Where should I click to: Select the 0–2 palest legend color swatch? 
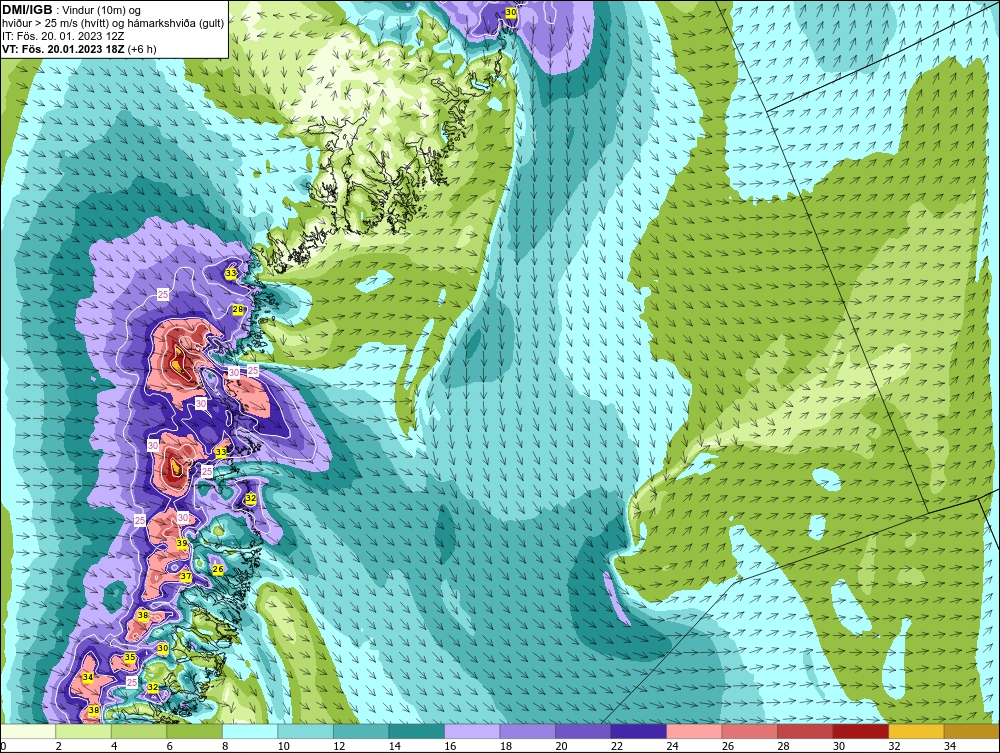click(29, 731)
